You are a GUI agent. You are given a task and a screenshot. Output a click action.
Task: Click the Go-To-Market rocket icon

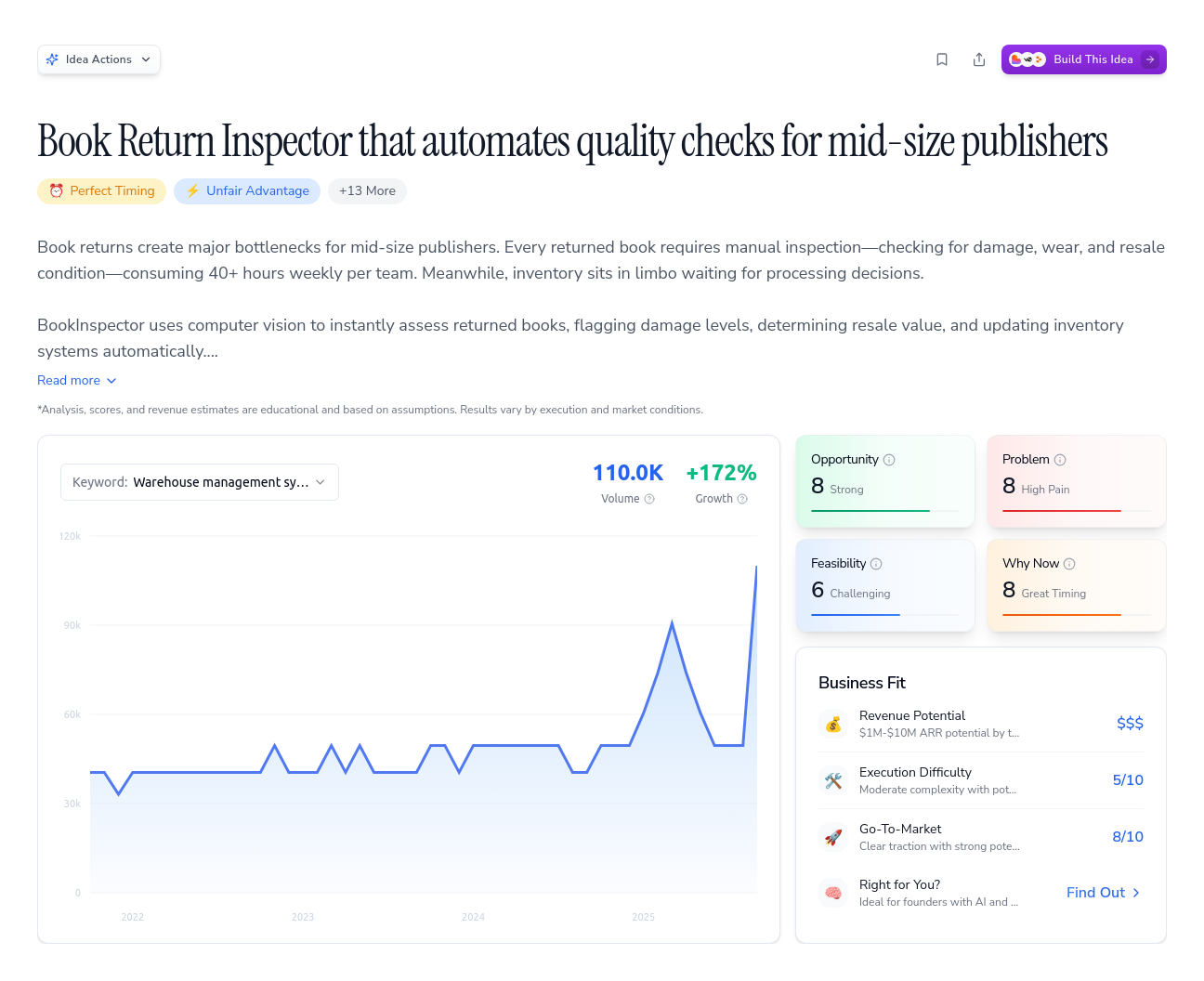[833, 836]
